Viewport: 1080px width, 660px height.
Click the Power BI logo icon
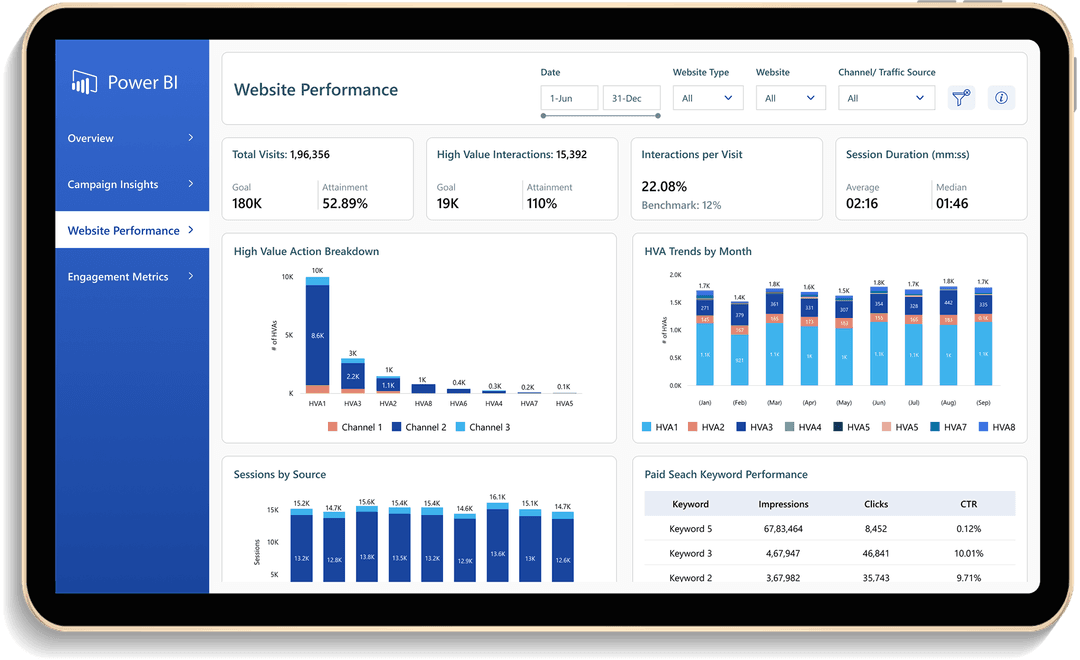point(84,82)
